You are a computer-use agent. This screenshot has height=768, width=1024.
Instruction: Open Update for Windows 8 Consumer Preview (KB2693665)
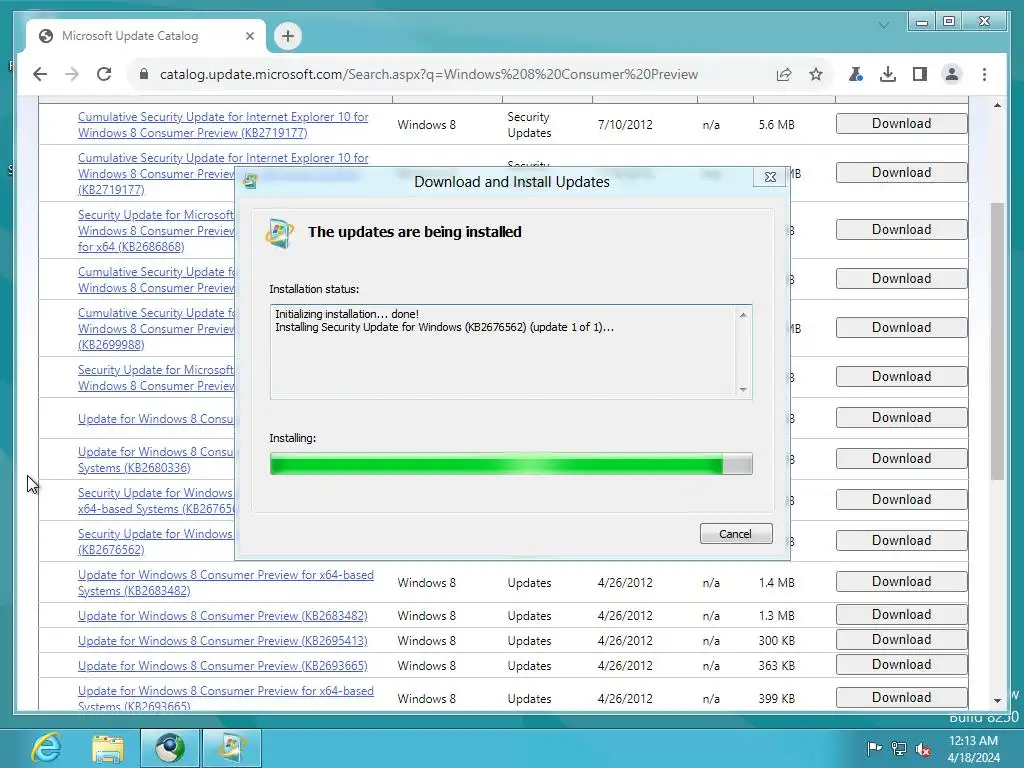pos(223,665)
